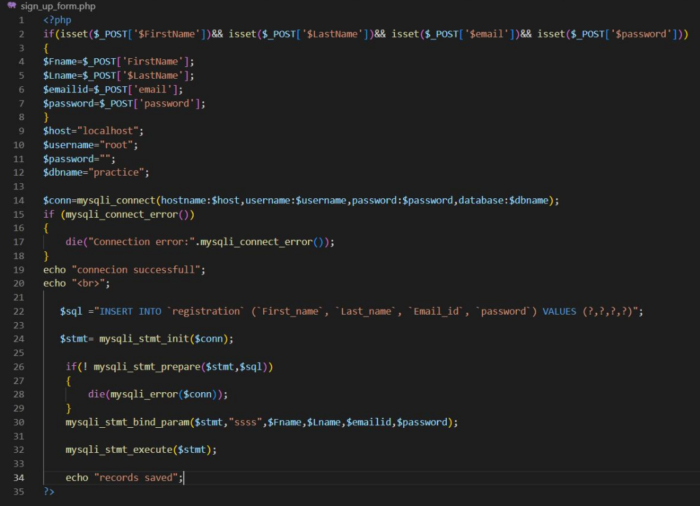This screenshot has width=700, height=506.
Task: Click the mysqli_connect call on line 14
Action: click(301, 201)
